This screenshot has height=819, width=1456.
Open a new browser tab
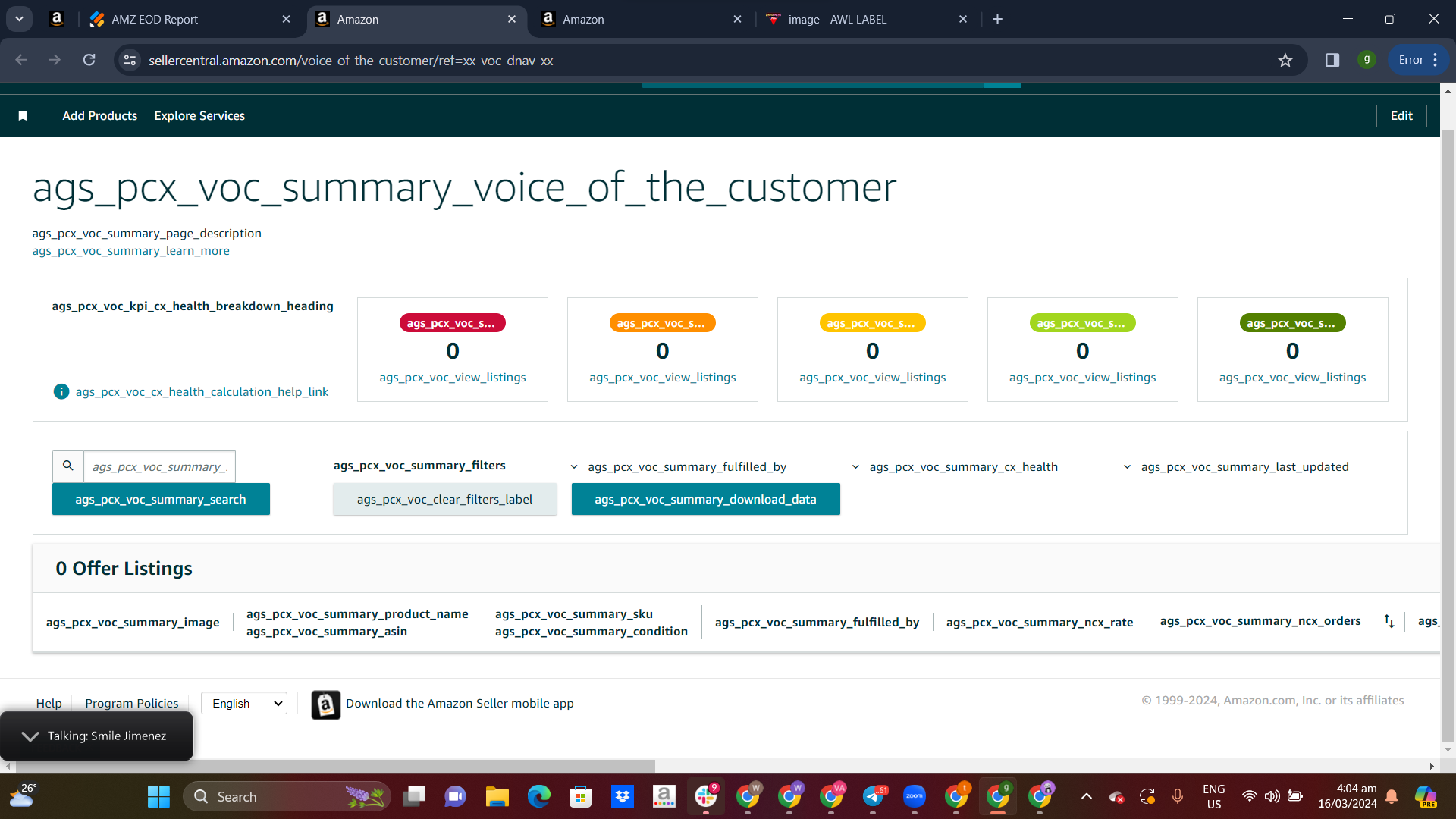(998, 19)
